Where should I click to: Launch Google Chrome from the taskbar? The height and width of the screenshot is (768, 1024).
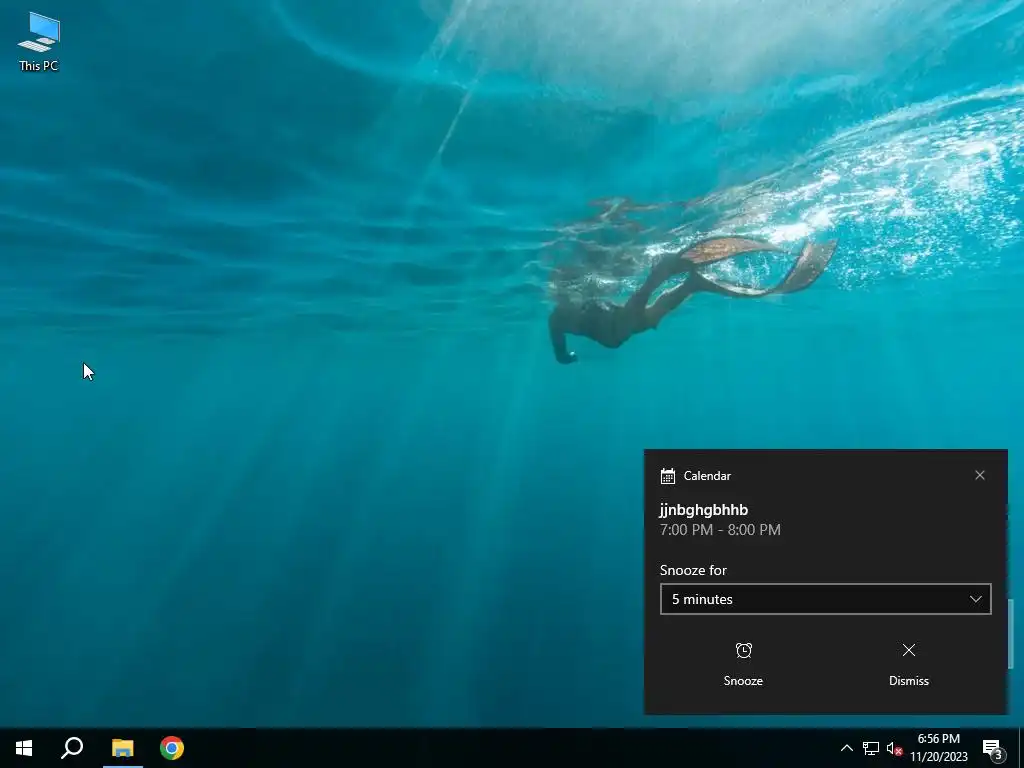tap(172, 748)
